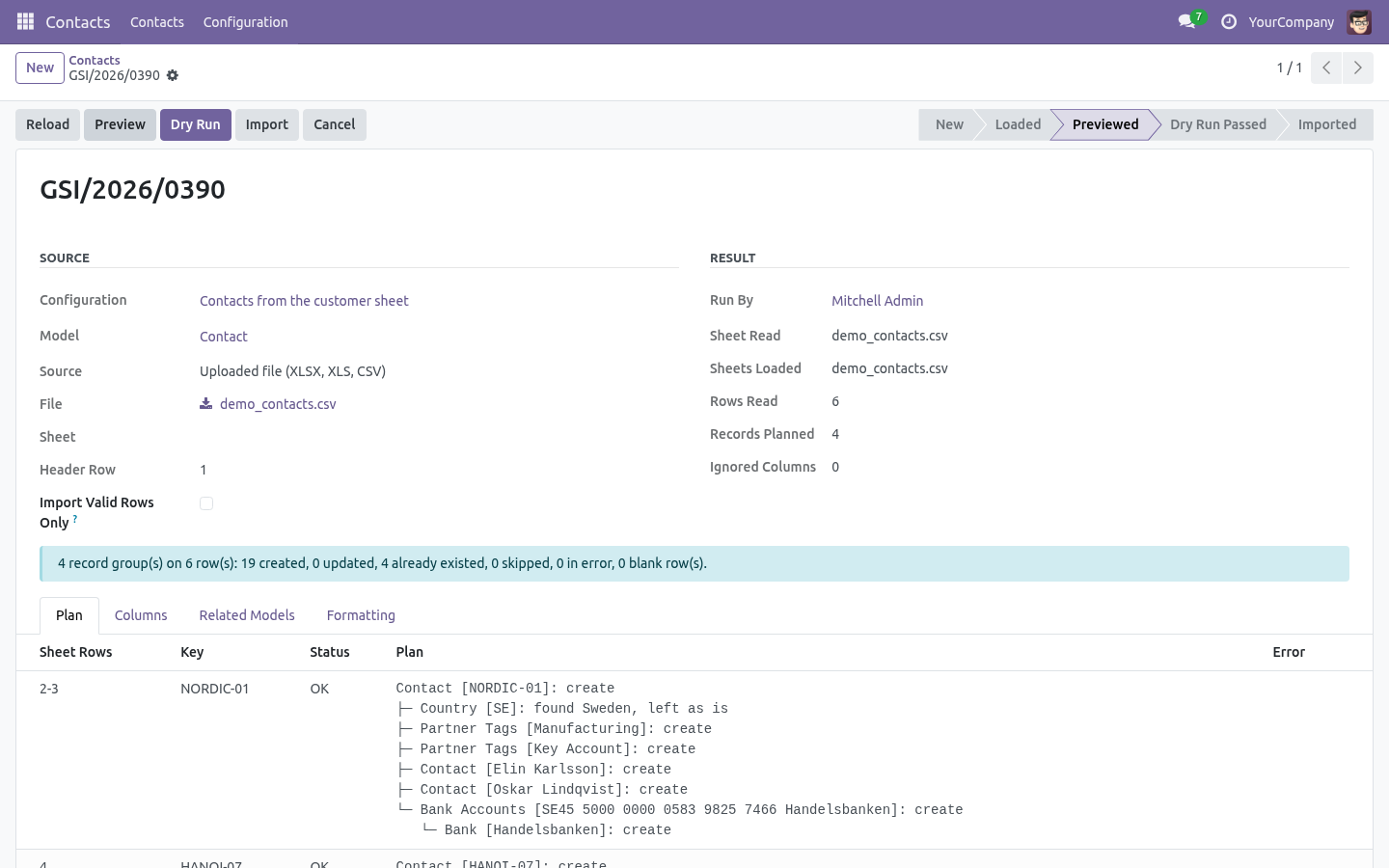Click the Records Planned value 4
The height and width of the screenshot is (868, 1389).
[835, 434]
